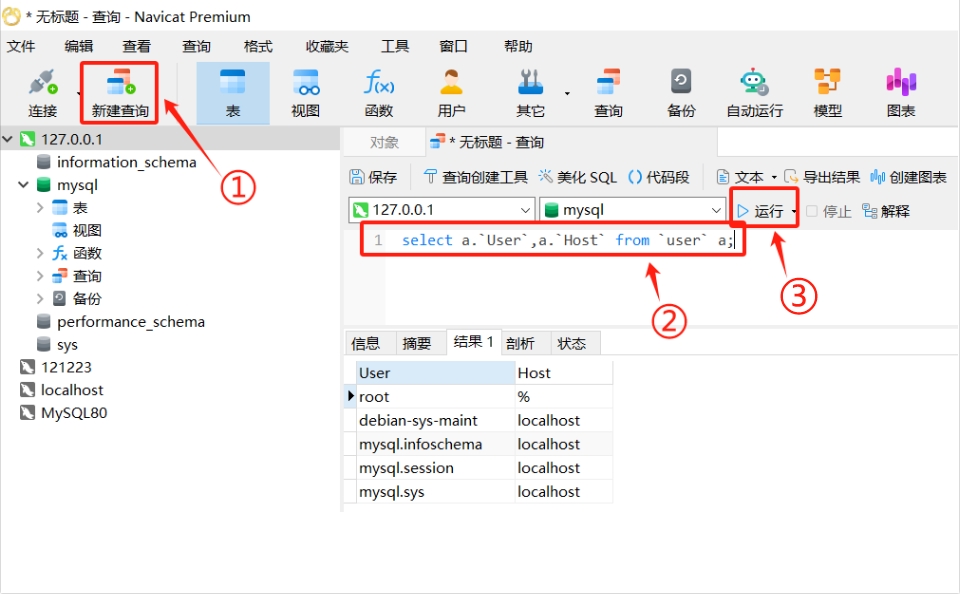
Task: Open the 视图 view toolbar icon
Action: (306, 93)
